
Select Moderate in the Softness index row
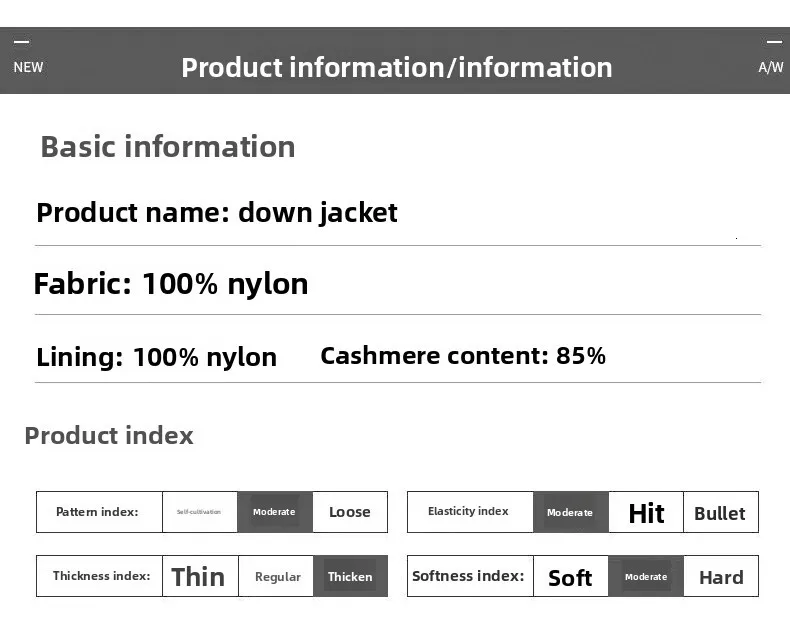pyautogui.click(x=646, y=576)
